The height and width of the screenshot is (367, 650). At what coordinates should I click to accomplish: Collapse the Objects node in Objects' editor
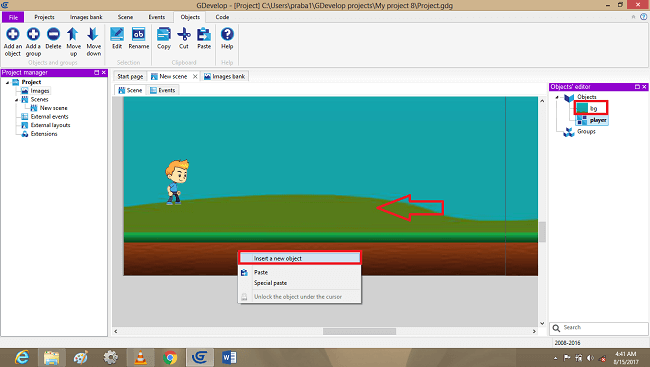coord(557,97)
